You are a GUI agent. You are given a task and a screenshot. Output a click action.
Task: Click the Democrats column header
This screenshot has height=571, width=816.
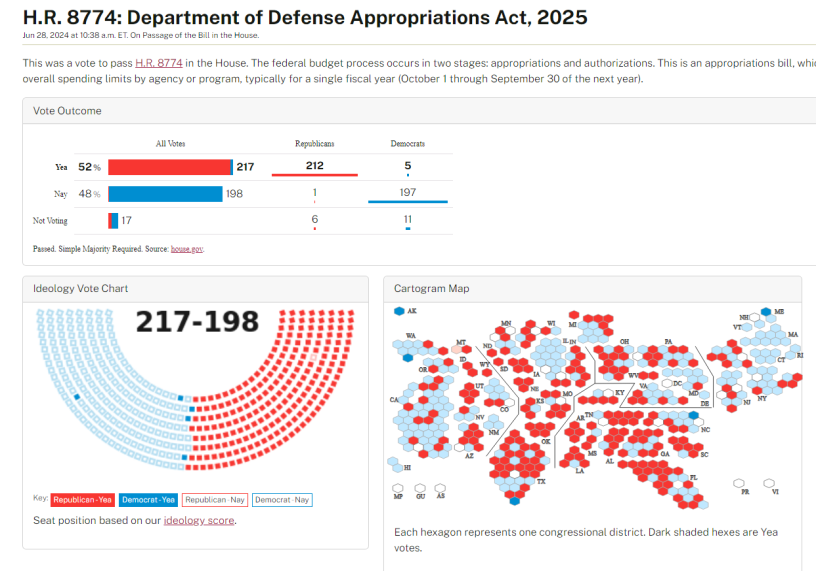tap(407, 144)
